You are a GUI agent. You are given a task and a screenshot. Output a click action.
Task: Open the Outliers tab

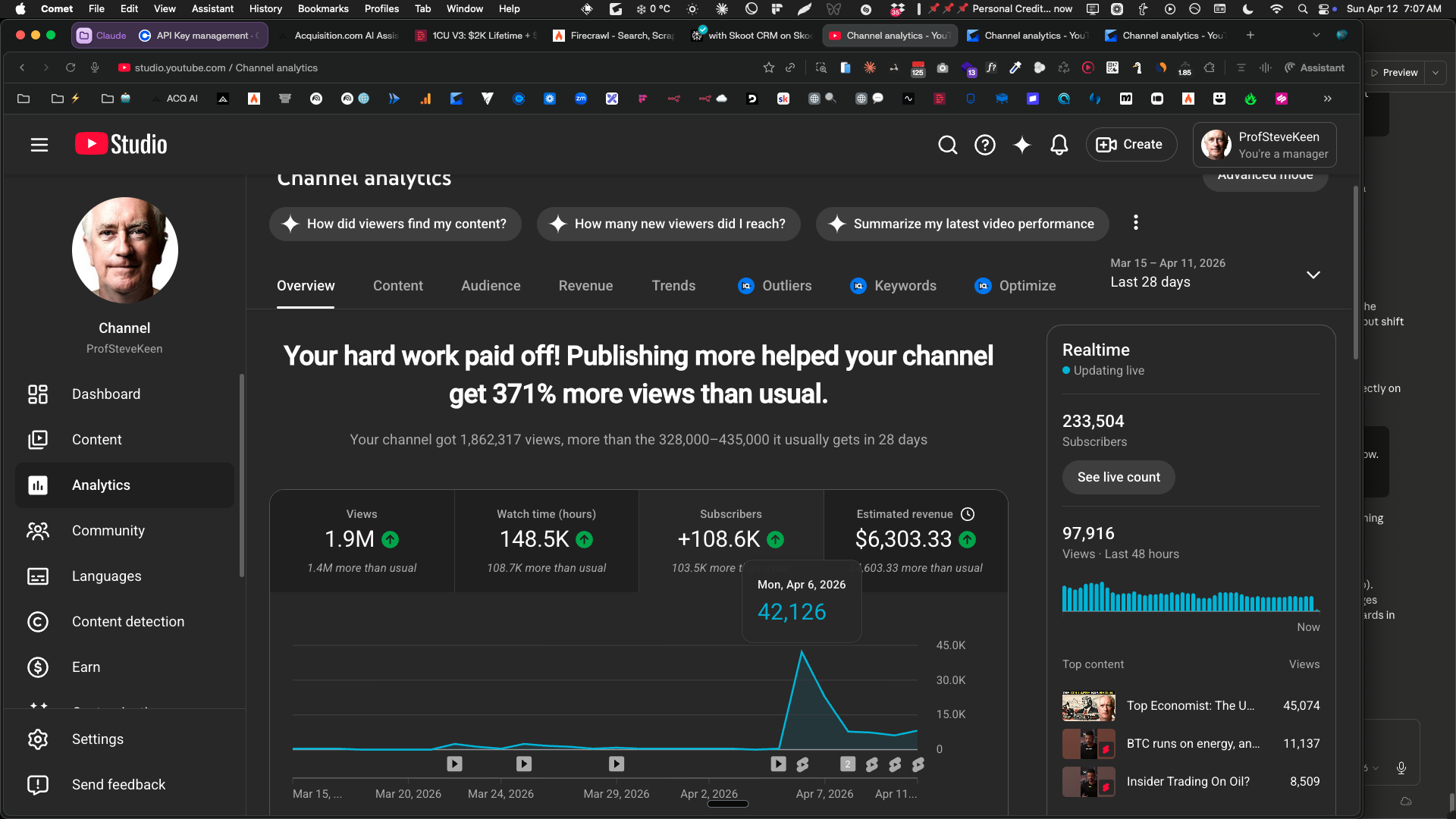tap(774, 286)
